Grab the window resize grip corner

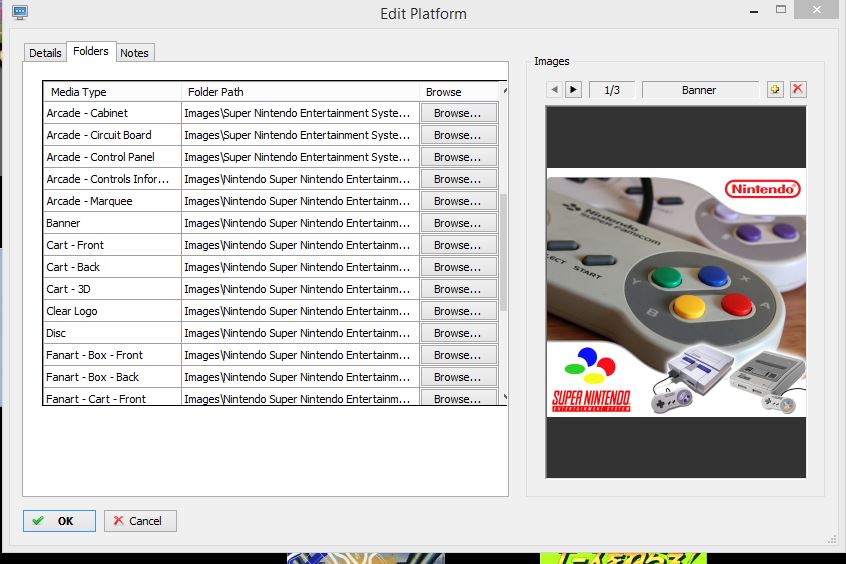832,539
